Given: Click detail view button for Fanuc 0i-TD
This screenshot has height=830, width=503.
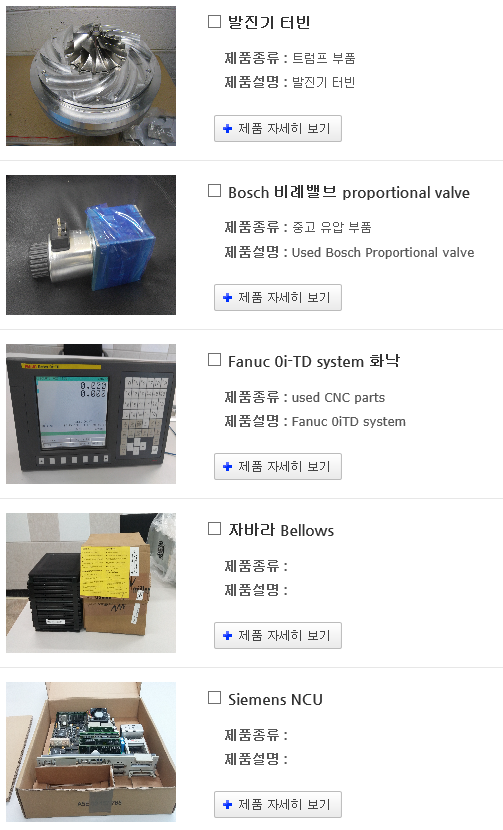Looking at the screenshot, I should click(278, 466).
